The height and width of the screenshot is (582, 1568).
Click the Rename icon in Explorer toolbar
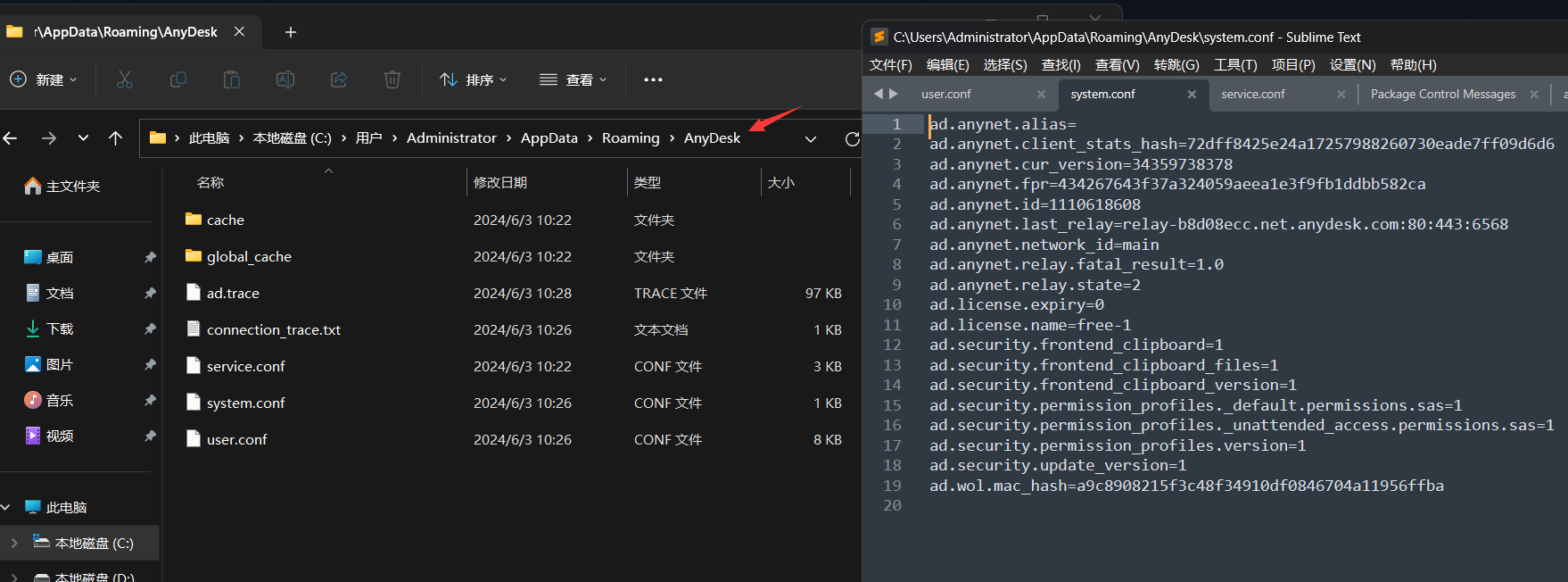285,79
